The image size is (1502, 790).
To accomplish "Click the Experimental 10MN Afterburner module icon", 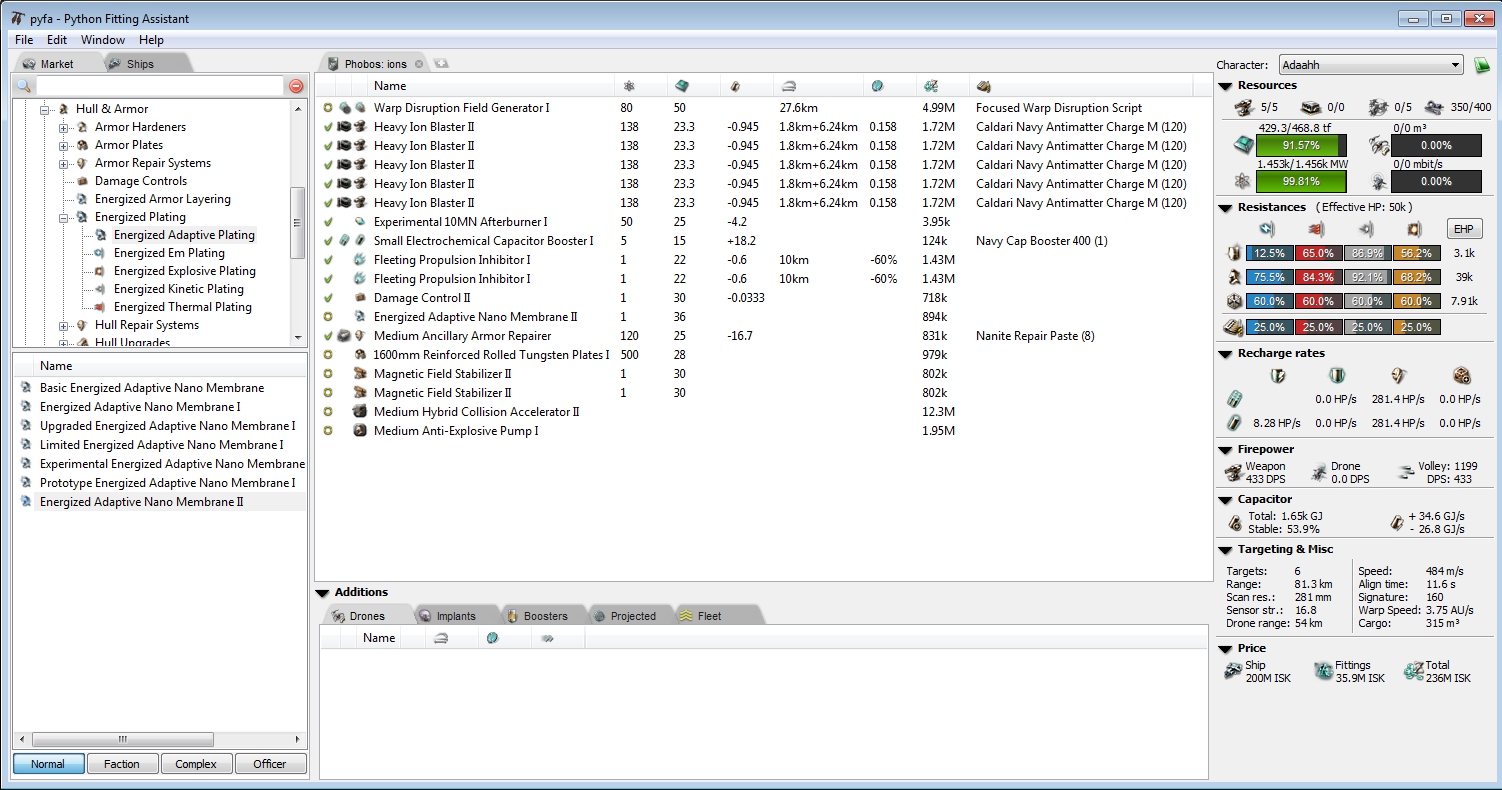I will pos(360,222).
